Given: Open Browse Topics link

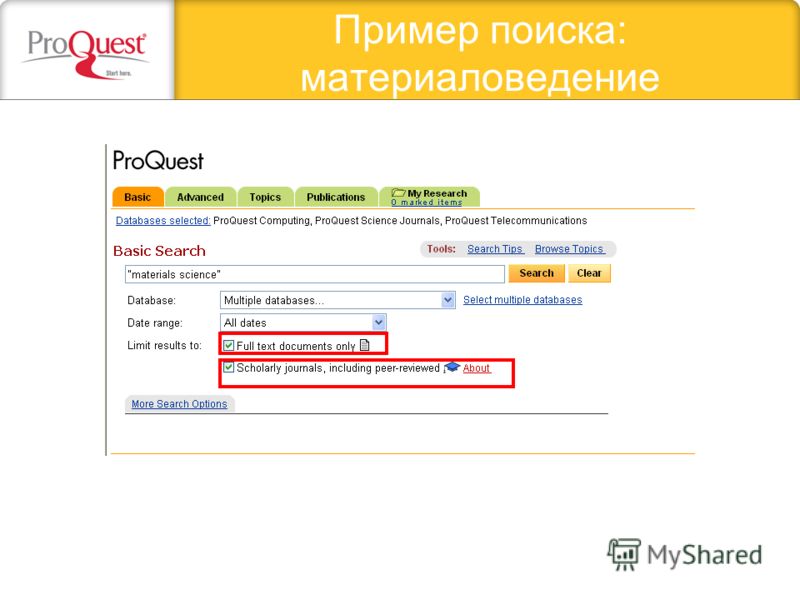Looking at the screenshot, I should pos(569,249).
